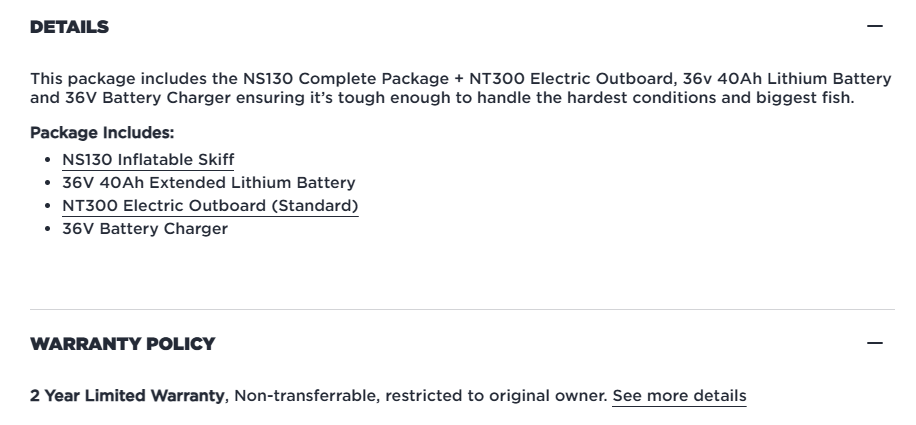The height and width of the screenshot is (425, 916).
Task: Follow the See more details link
Action: point(679,395)
